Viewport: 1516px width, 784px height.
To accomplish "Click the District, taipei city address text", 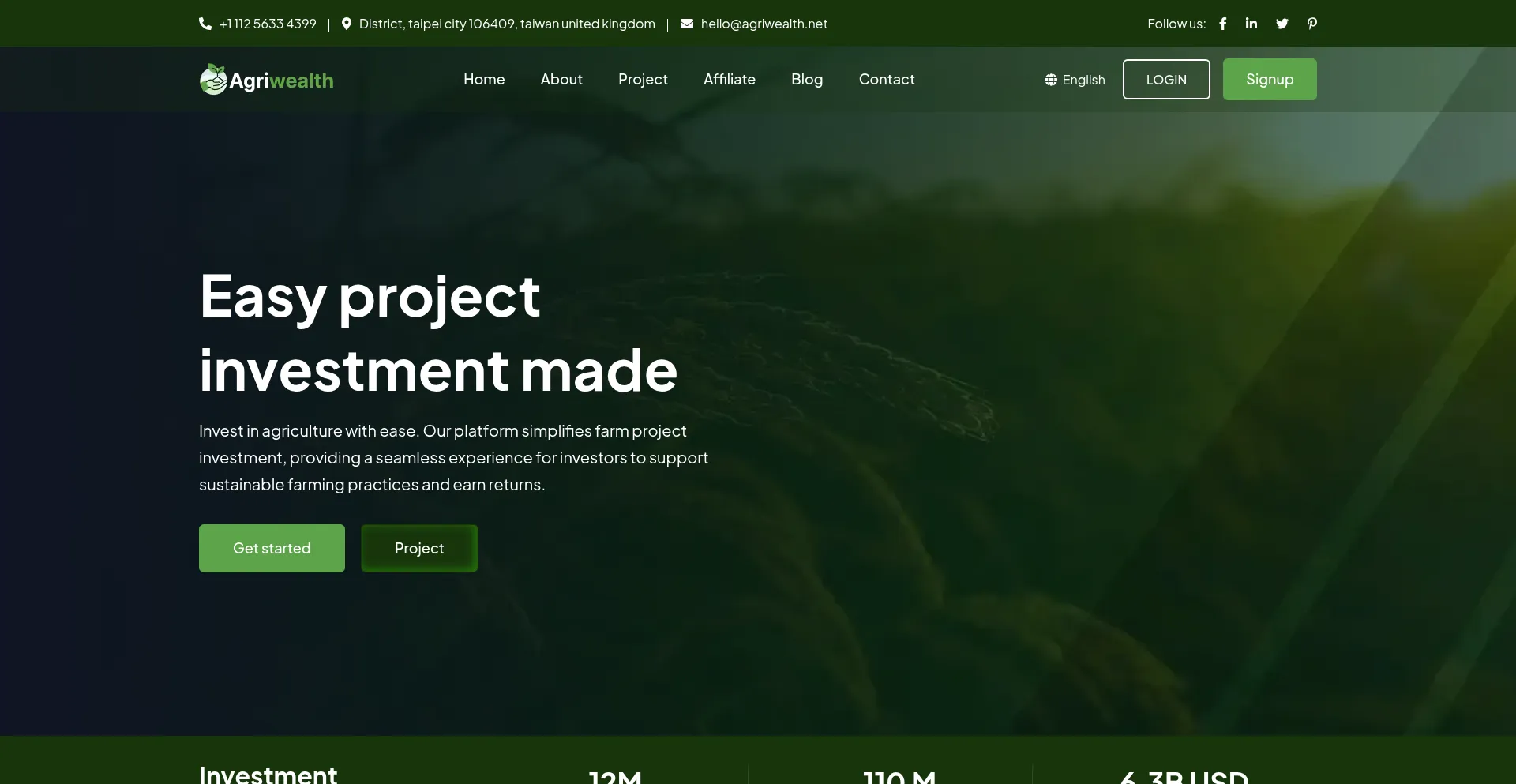I will (507, 24).
